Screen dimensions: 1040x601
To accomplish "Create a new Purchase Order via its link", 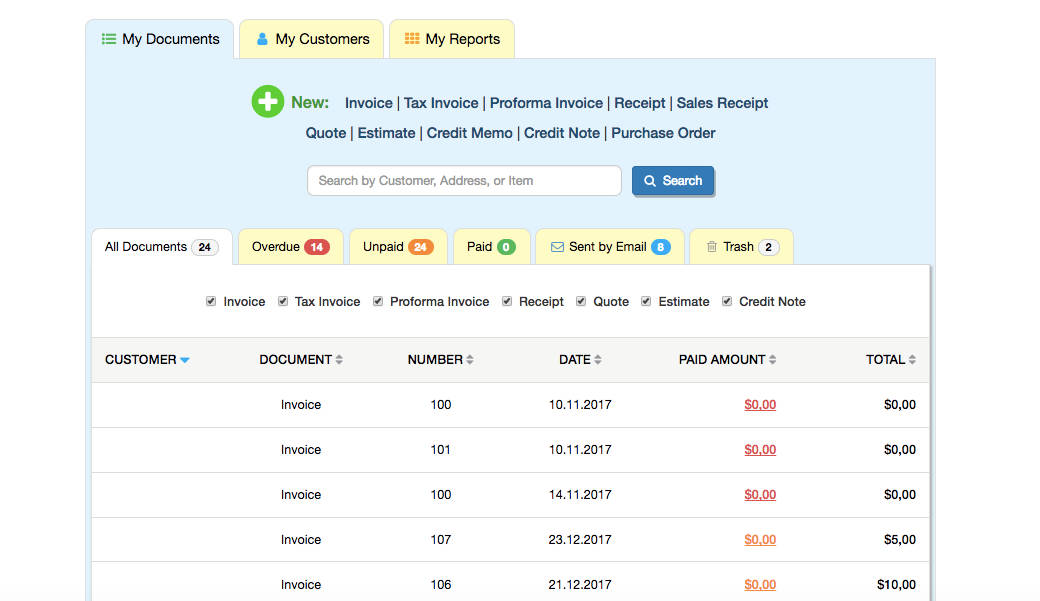I will 663,132.
